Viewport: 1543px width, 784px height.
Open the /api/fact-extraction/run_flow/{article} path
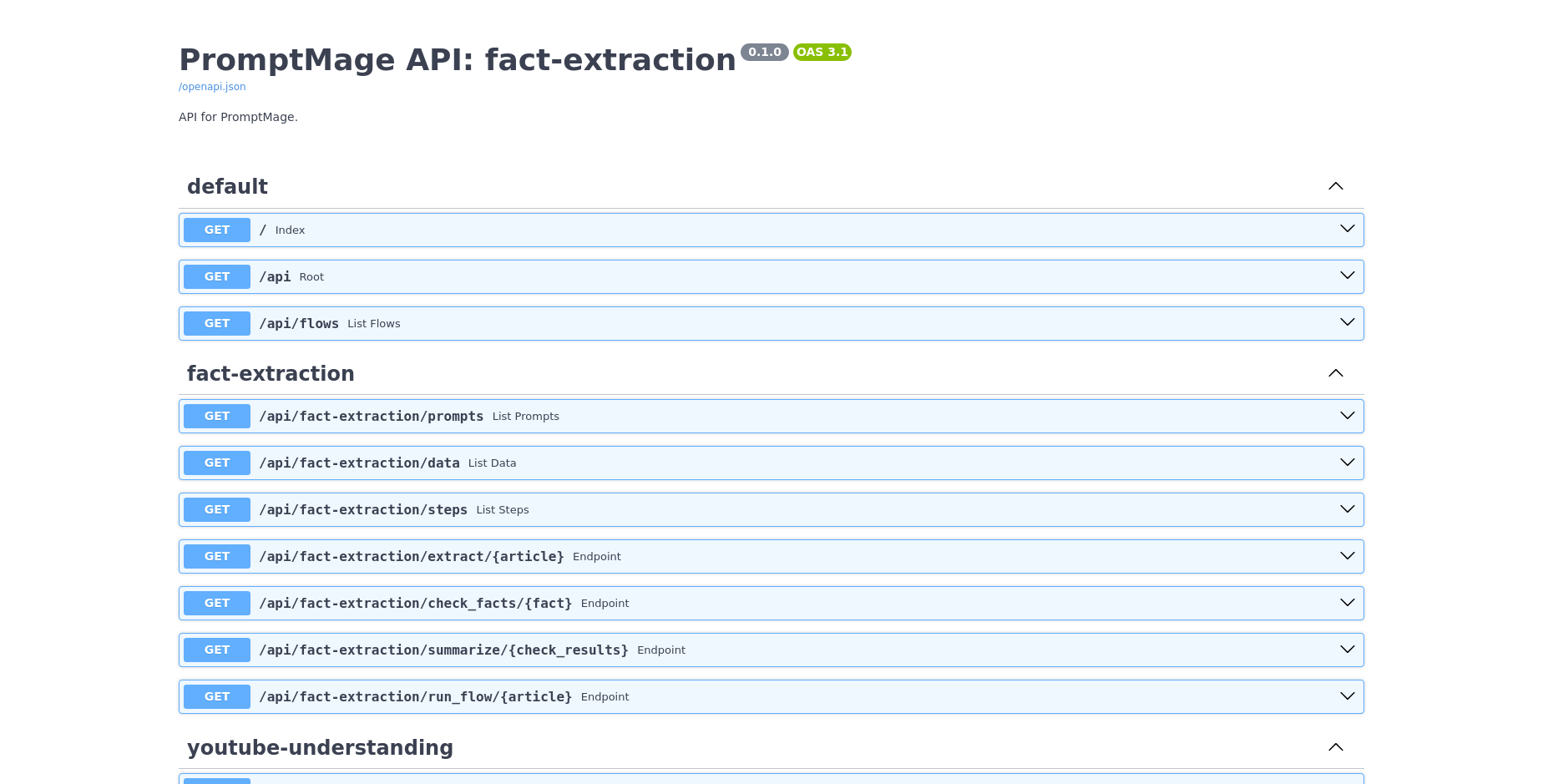tap(416, 696)
